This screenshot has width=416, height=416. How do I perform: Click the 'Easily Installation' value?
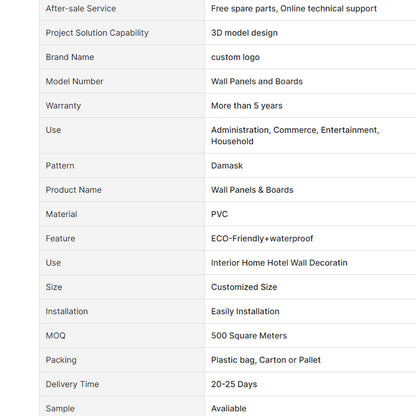(x=245, y=311)
